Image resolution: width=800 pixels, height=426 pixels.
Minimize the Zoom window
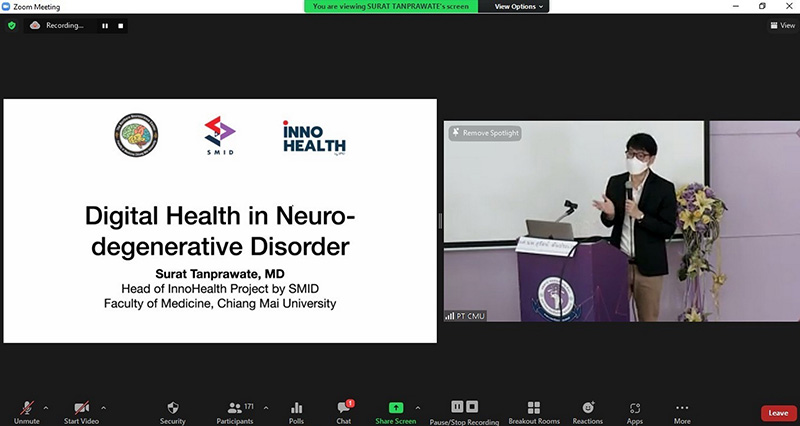point(736,6)
